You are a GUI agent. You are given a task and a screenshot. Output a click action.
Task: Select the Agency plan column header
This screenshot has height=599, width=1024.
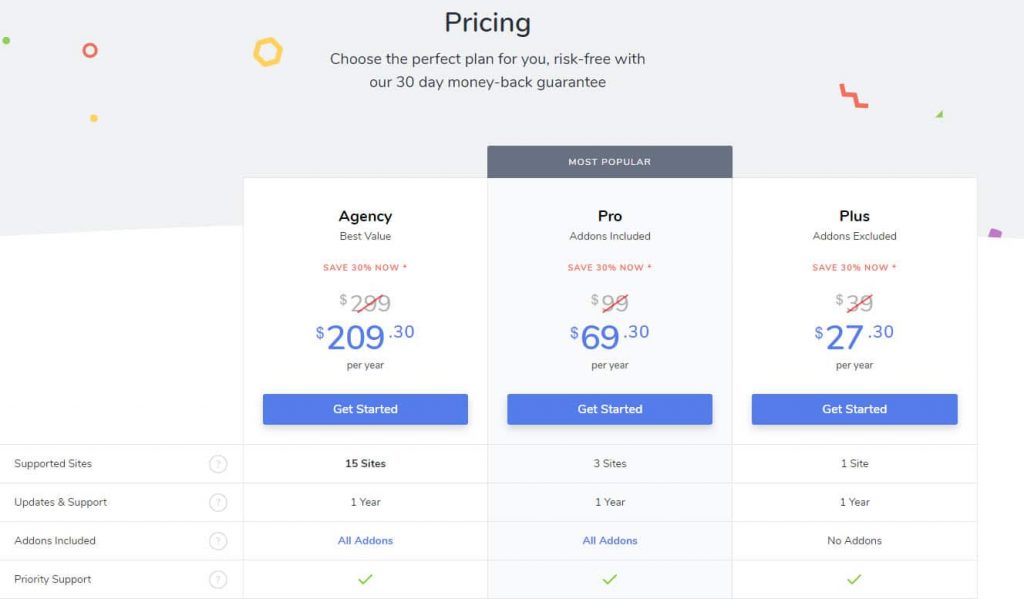tap(365, 216)
